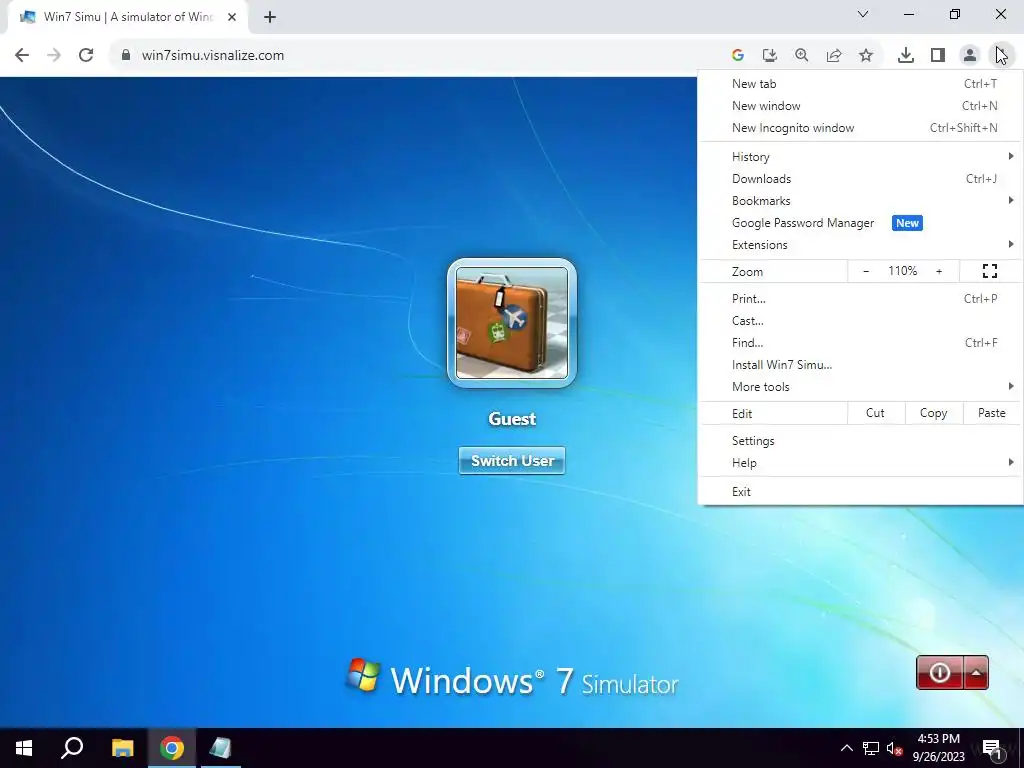The width and height of the screenshot is (1024, 768).
Task: Toggle the Chrome side panel icon
Action: (x=938, y=56)
